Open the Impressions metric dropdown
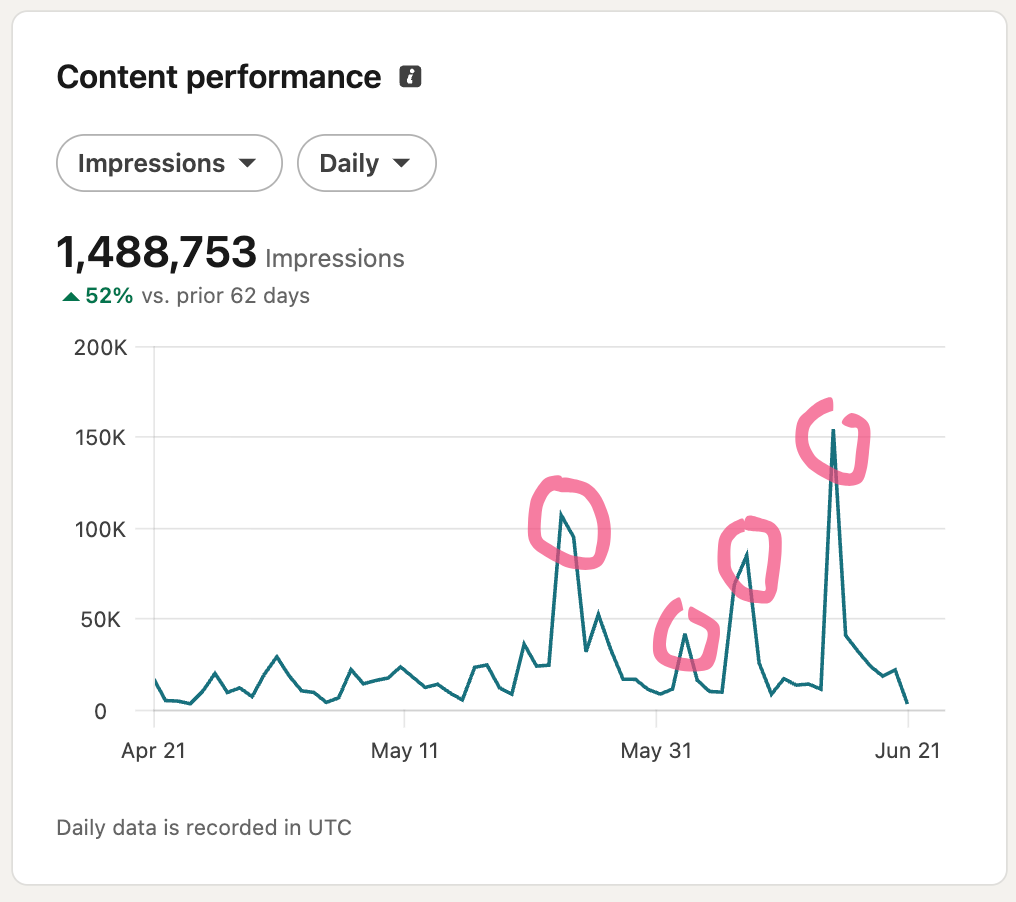 pos(169,163)
